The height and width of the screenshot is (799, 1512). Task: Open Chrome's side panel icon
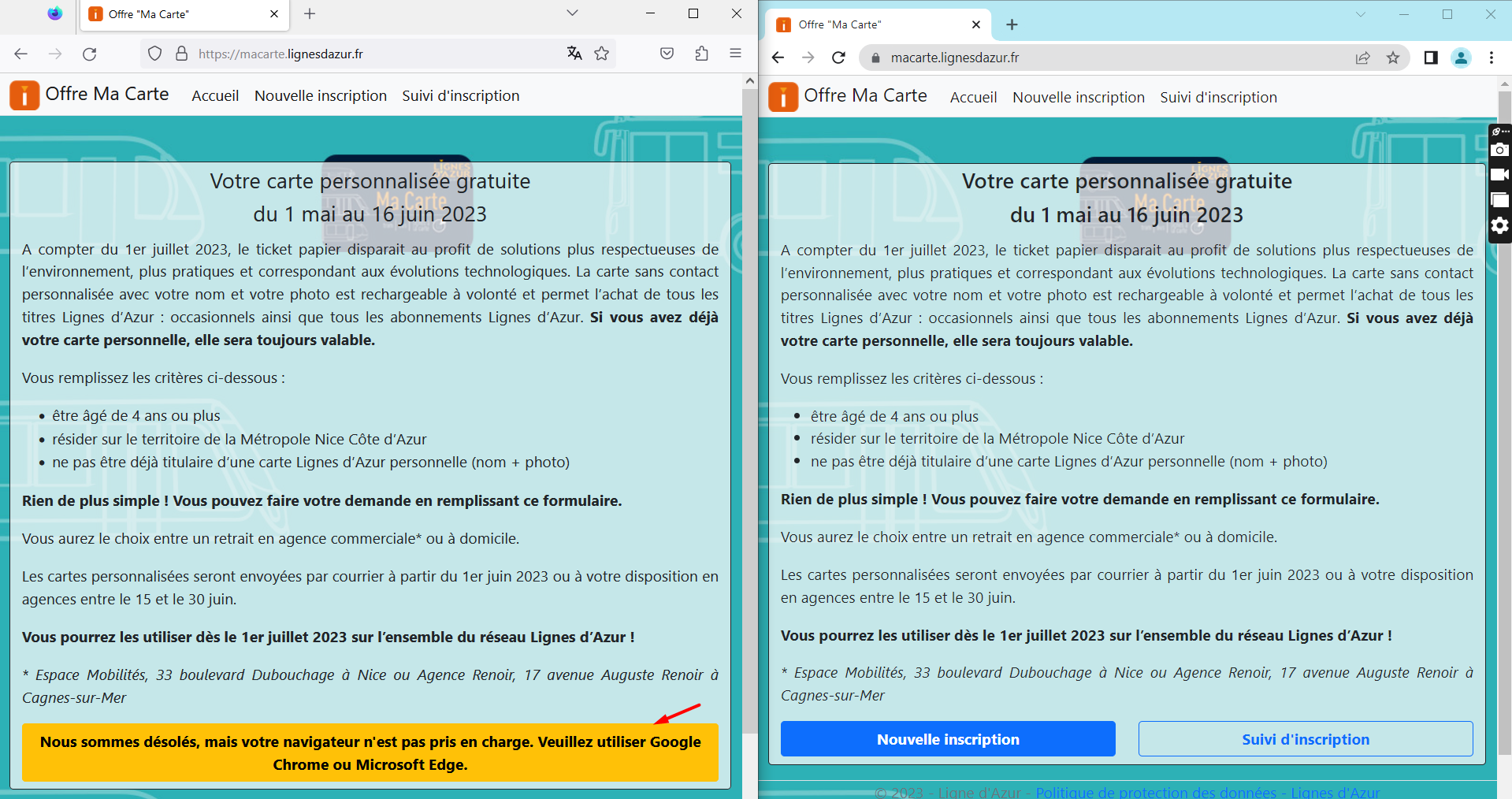[x=1432, y=58]
